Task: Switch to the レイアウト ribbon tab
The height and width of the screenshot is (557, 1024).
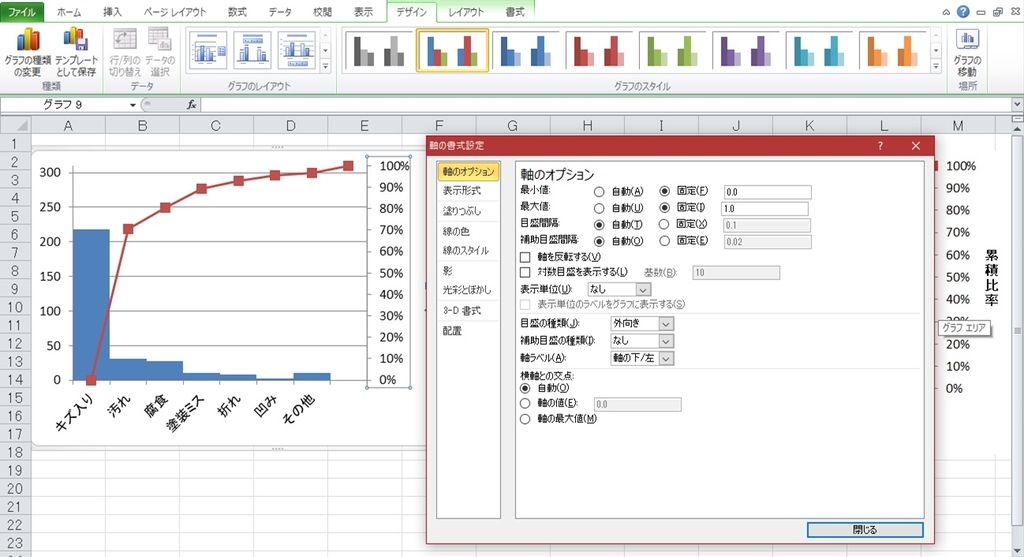Action: point(466,12)
